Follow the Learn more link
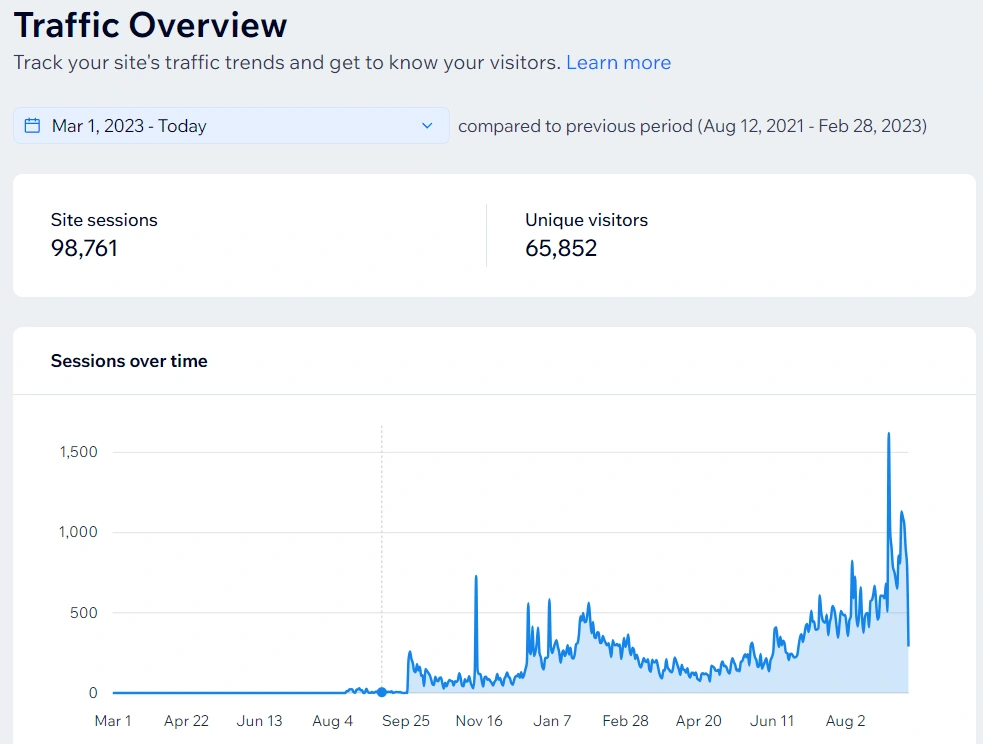This screenshot has width=983, height=744. [618, 63]
